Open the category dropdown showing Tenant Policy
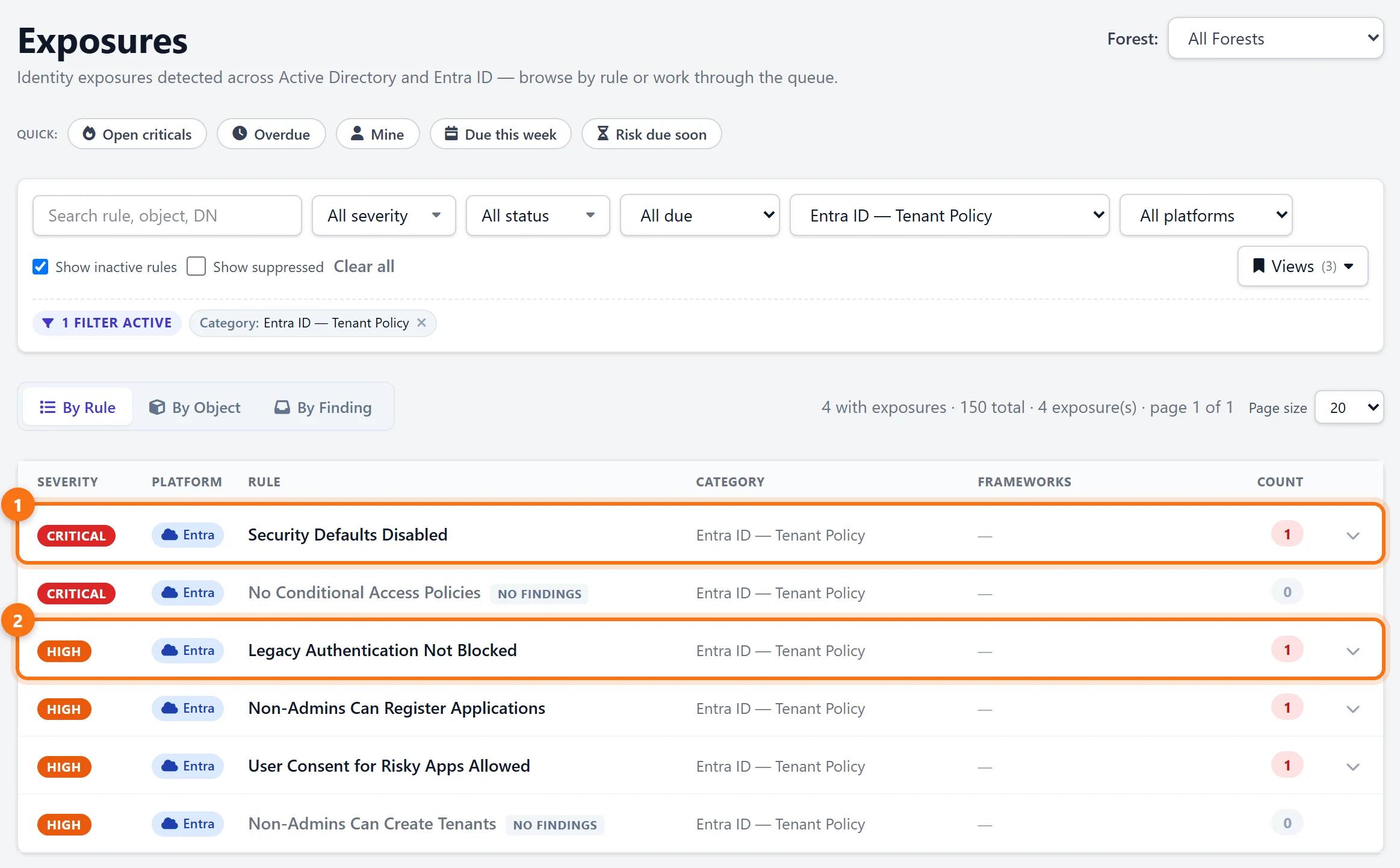The width and height of the screenshot is (1400, 868). coord(950,215)
